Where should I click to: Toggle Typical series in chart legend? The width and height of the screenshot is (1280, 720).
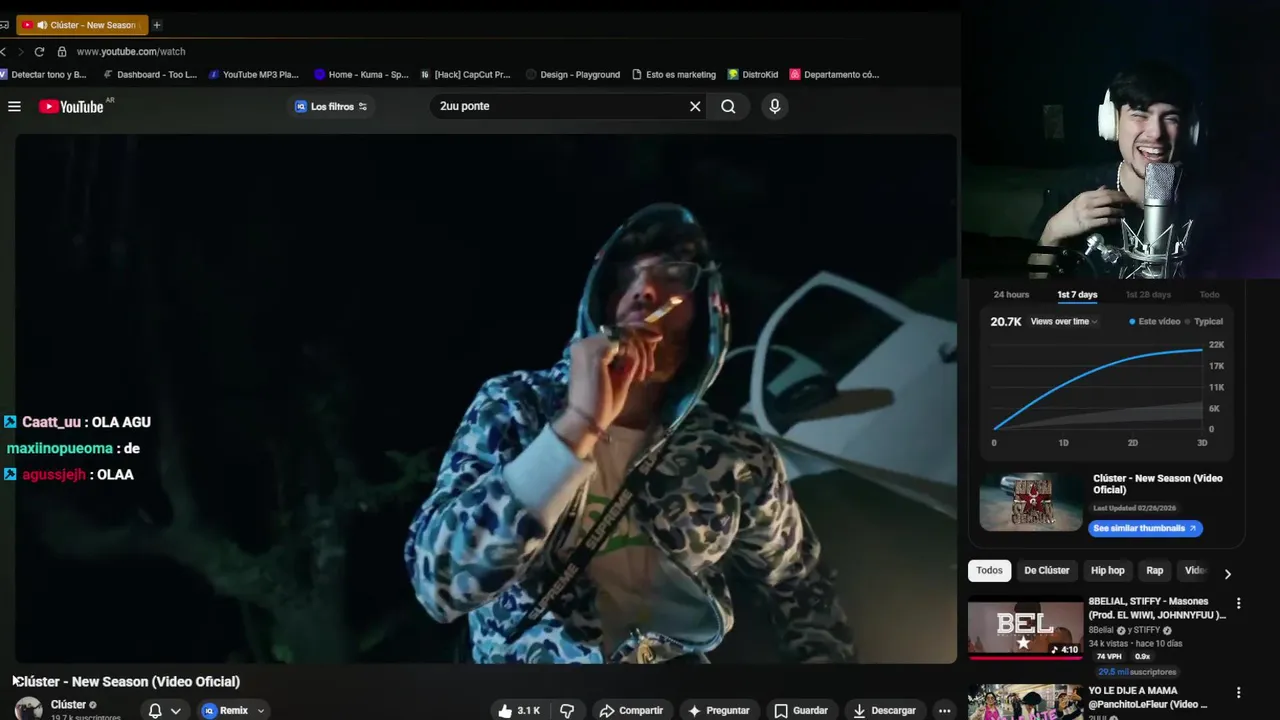click(x=1203, y=322)
